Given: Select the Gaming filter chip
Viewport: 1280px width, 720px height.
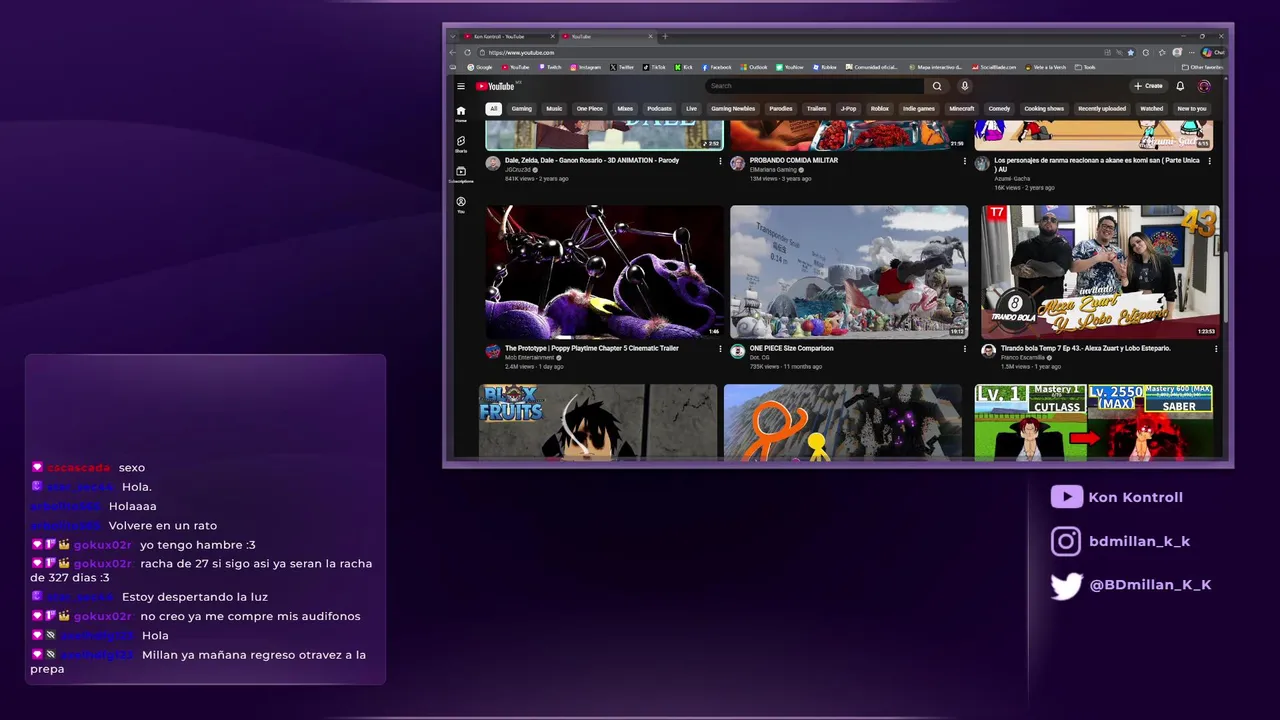Looking at the screenshot, I should [x=522, y=108].
